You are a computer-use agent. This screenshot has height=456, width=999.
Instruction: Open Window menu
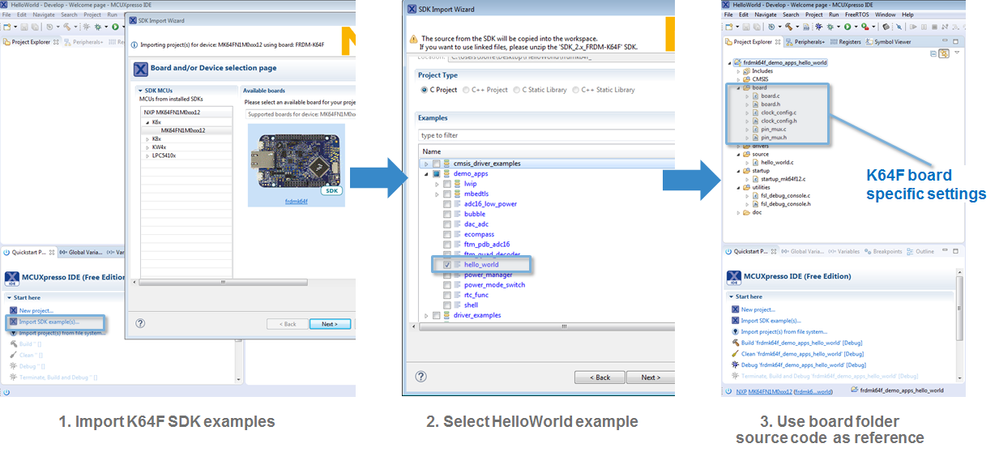pyautogui.click(x=885, y=15)
